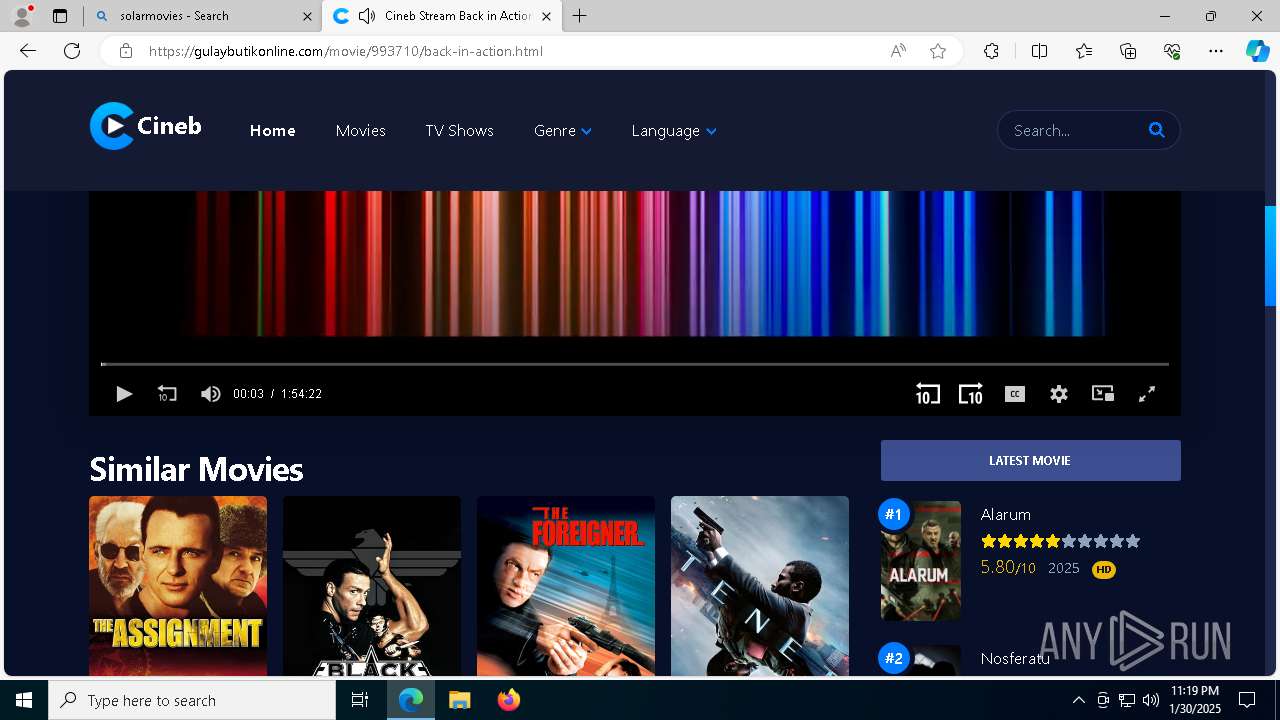1280x720 pixels.
Task: Open the Alarum poster thumbnail
Action: [x=921, y=561]
